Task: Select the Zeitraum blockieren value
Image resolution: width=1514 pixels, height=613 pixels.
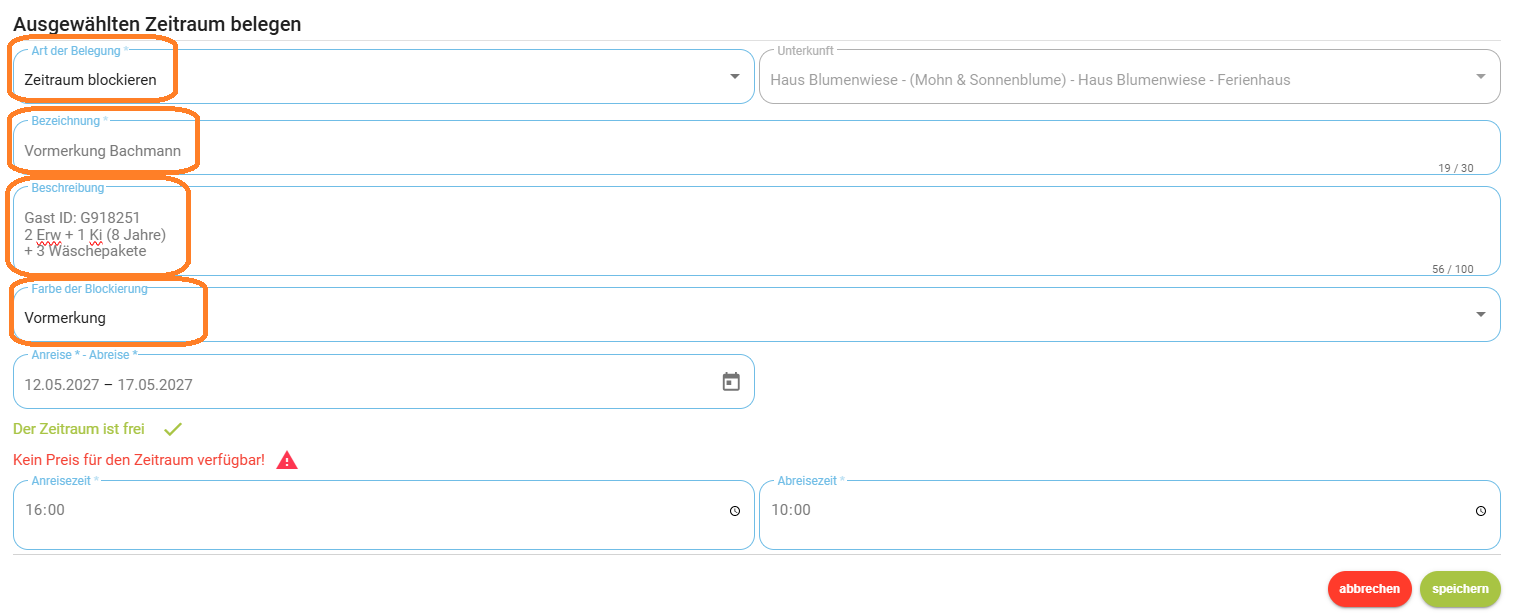Action: pyautogui.click(x=90, y=80)
